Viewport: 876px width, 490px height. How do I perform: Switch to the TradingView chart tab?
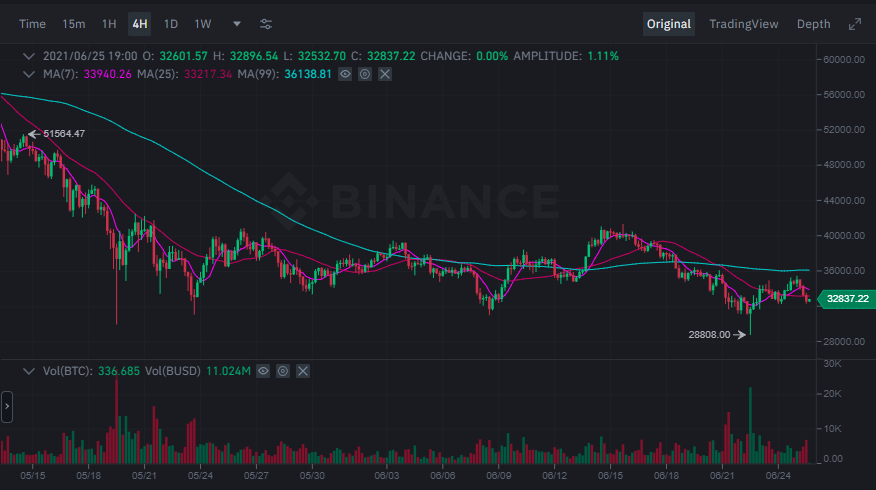pos(743,24)
